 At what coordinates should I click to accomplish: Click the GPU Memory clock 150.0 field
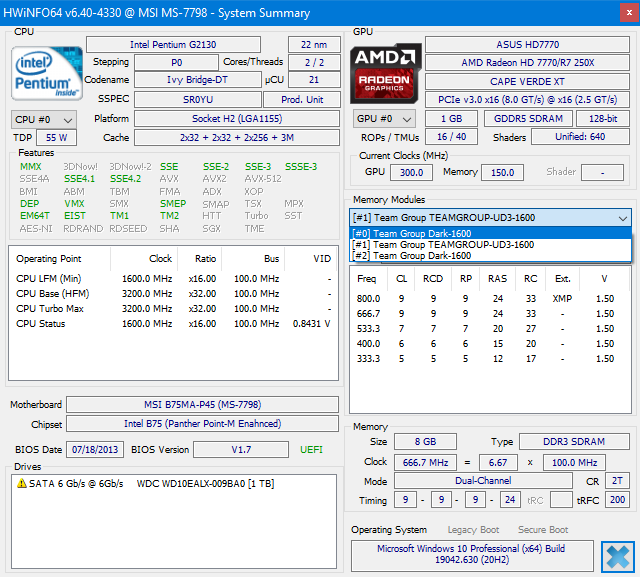[x=502, y=173]
